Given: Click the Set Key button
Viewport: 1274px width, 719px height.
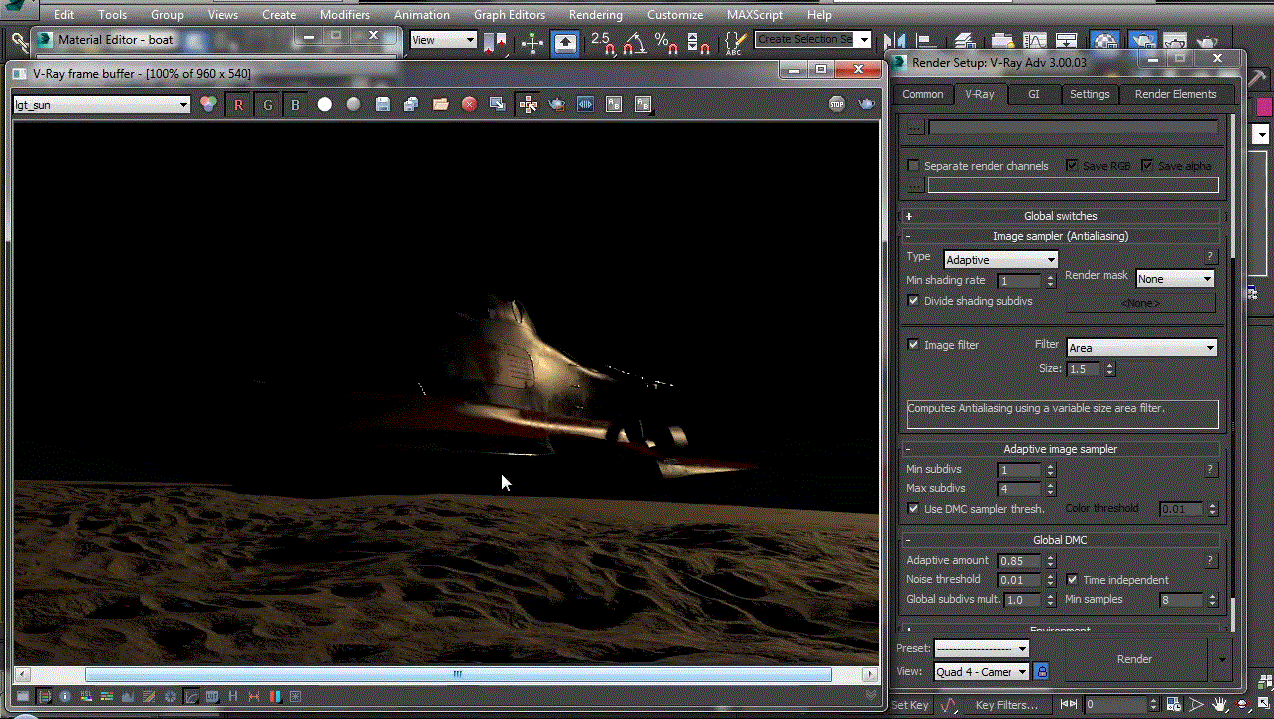Looking at the screenshot, I should click(909, 705).
